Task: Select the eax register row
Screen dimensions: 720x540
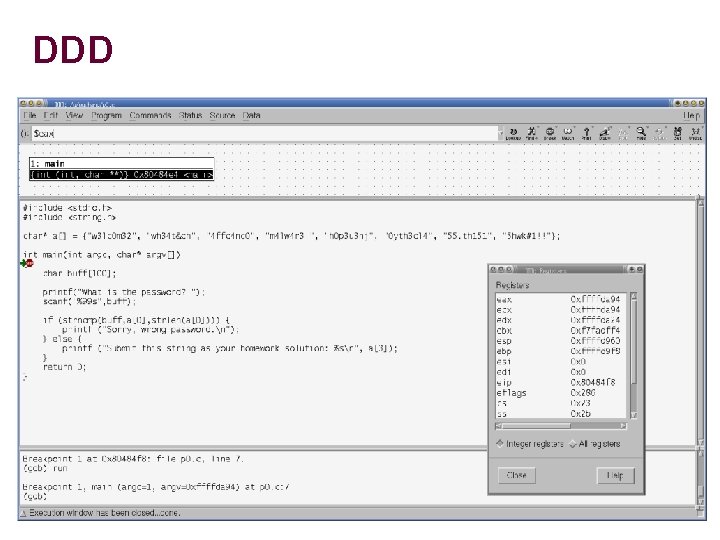Action: tap(562, 299)
